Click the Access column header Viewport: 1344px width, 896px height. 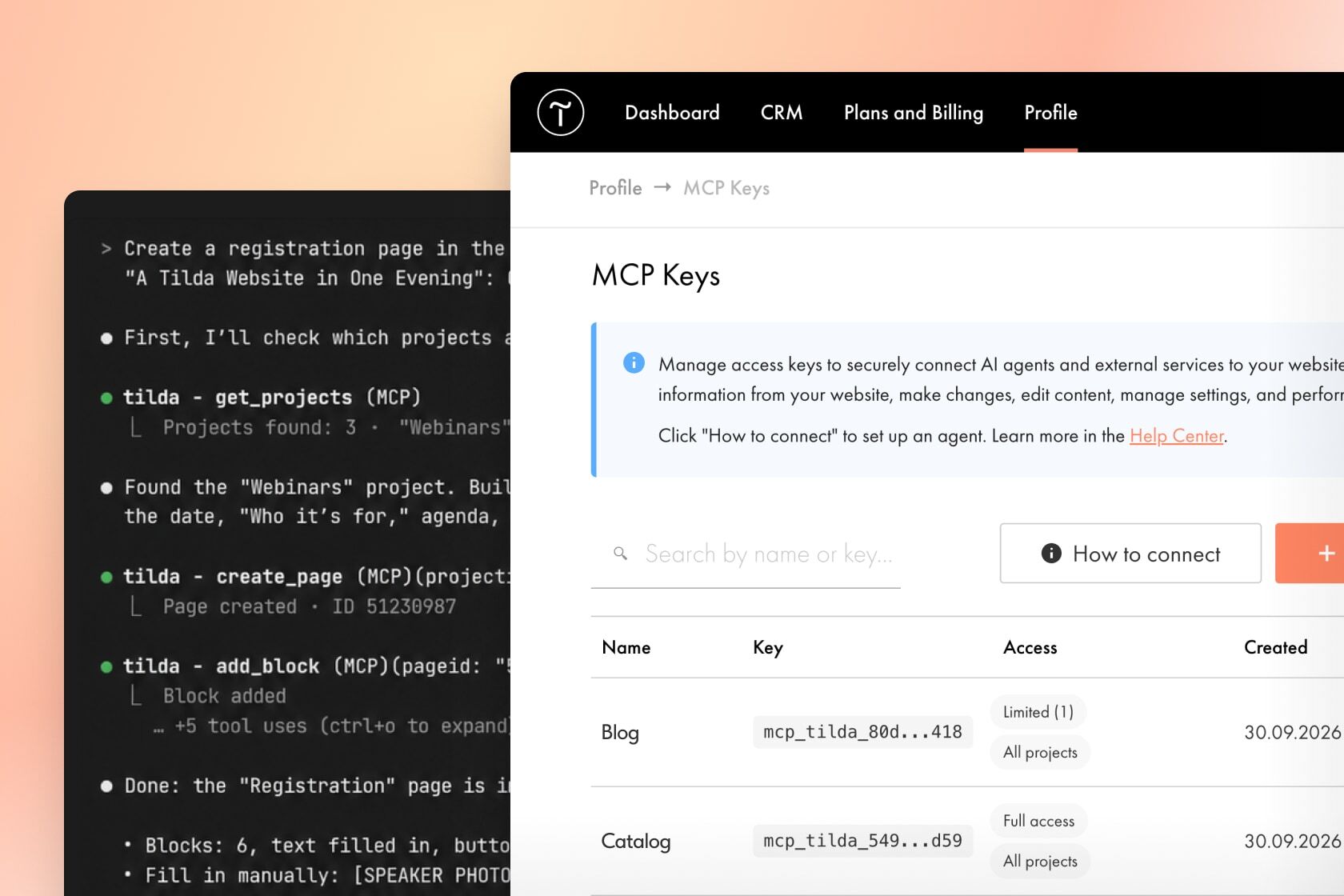click(1030, 647)
